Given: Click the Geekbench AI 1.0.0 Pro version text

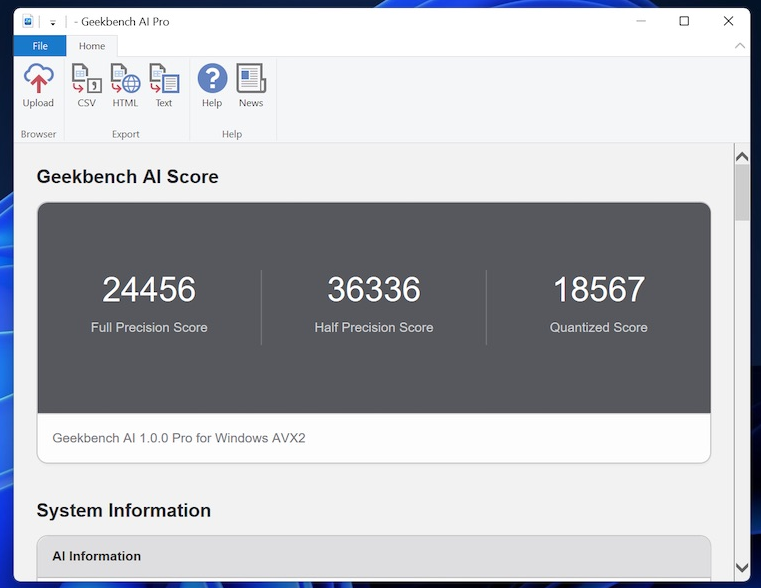Looking at the screenshot, I should point(179,438).
